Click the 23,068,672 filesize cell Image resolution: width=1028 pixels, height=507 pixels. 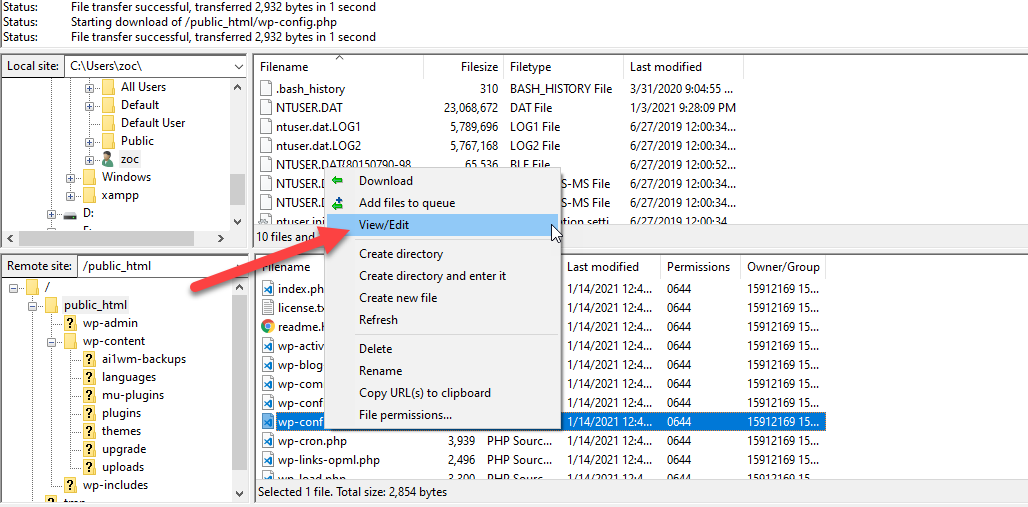coord(471,108)
